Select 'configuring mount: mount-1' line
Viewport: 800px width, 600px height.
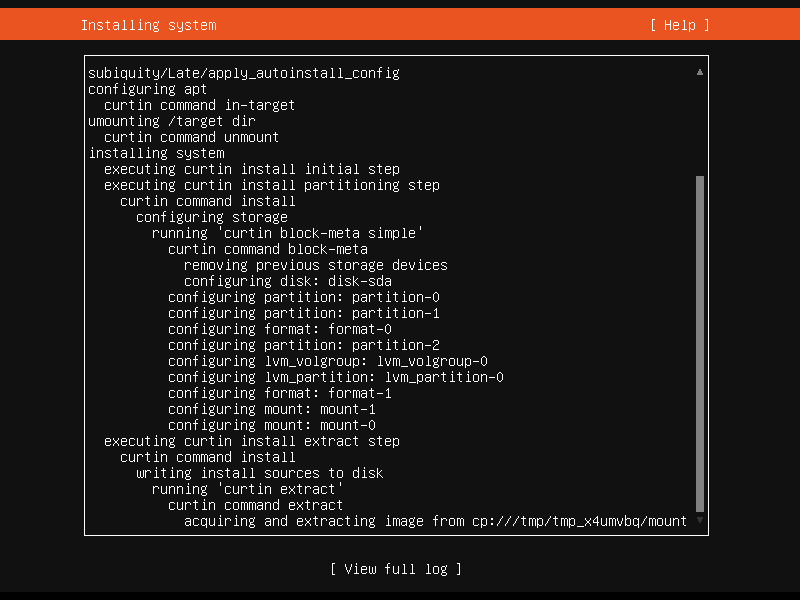[272, 409]
